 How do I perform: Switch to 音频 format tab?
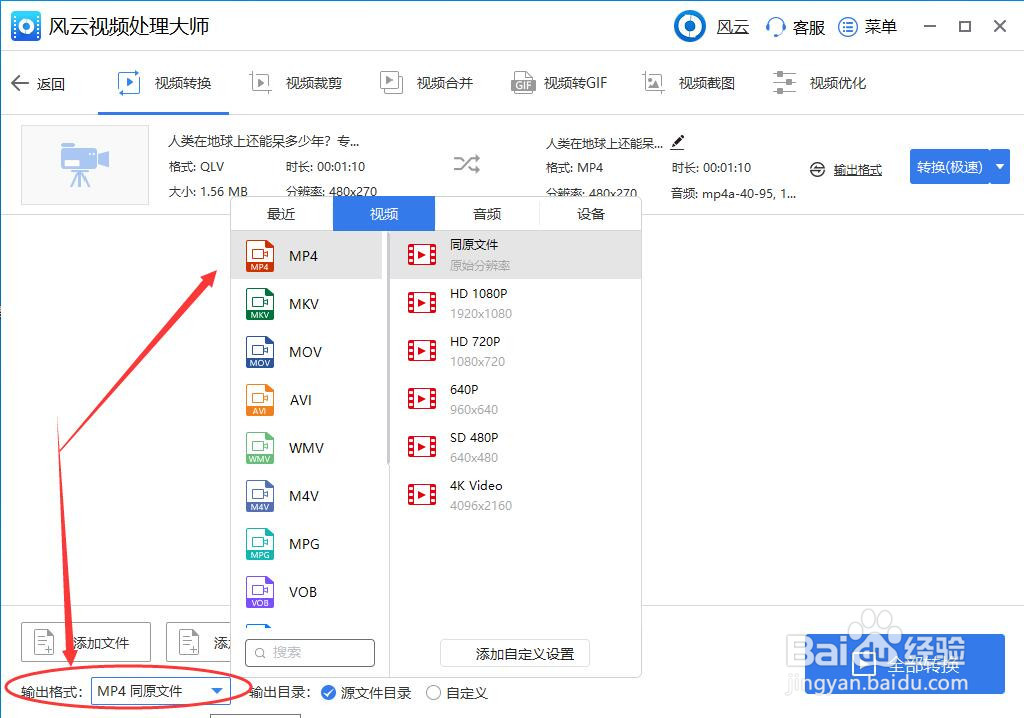pyautogui.click(x=487, y=214)
